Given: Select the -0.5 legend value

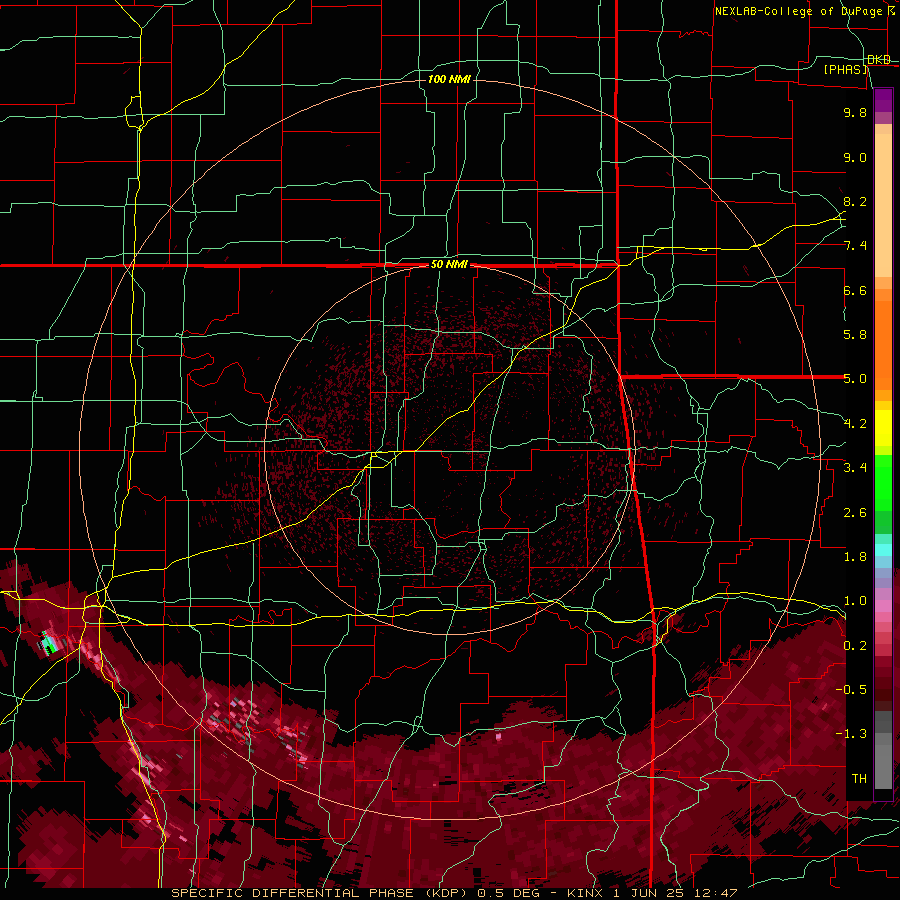Looking at the screenshot, I should [x=851, y=690].
